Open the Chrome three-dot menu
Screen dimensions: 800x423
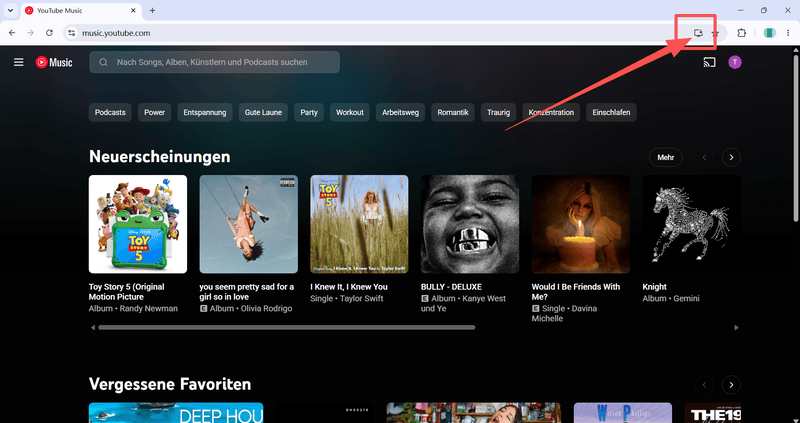[x=788, y=33]
